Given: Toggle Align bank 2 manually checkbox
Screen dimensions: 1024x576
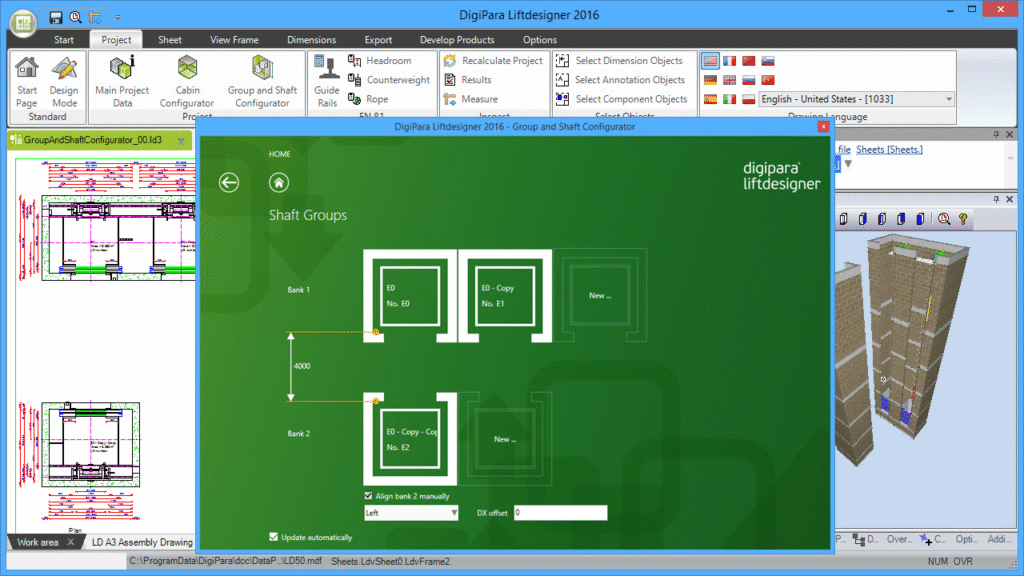Looking at the screenshot, I should click(x=368, y=496).
